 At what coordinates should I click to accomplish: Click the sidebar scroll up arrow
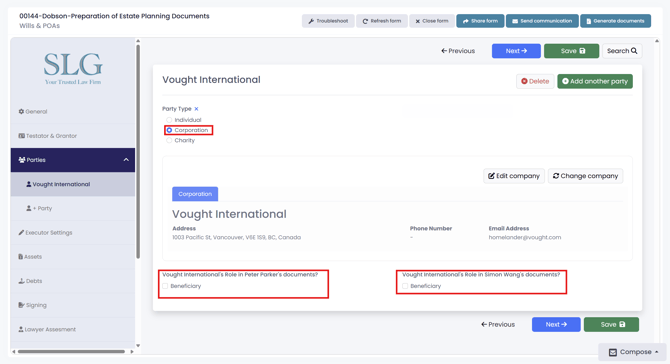[x=138, y=41]
